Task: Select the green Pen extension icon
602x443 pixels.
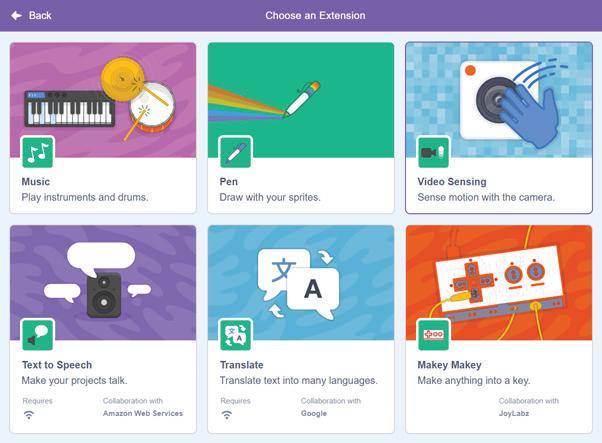Action: point(236,152)
